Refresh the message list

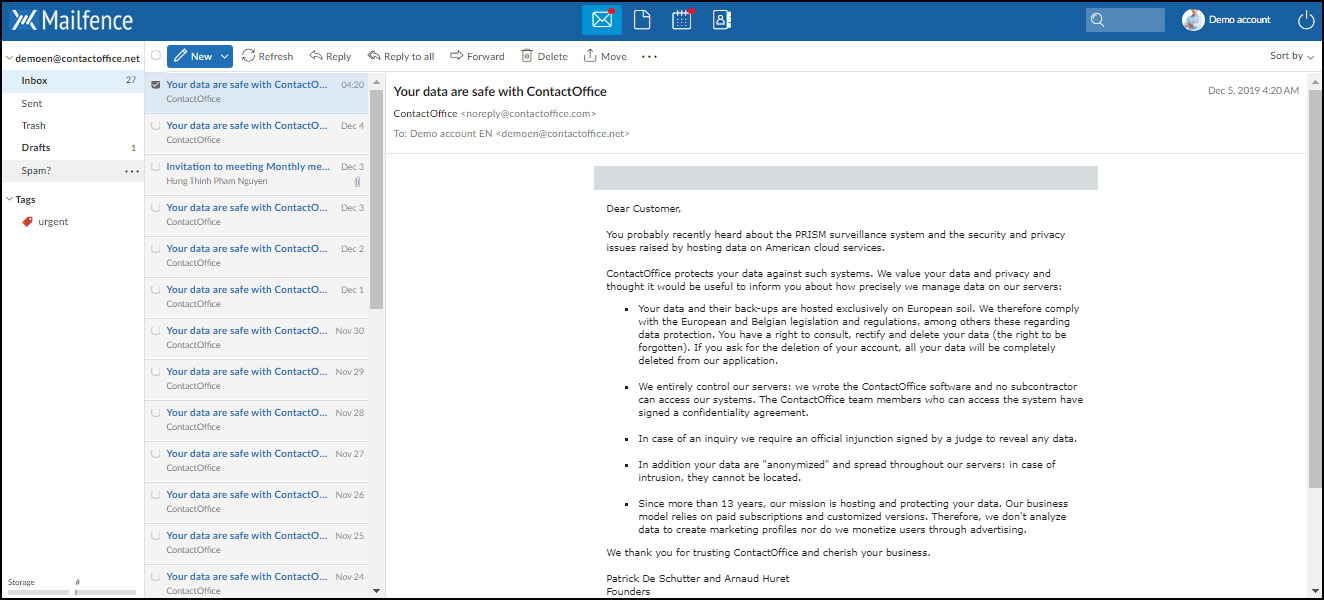[x=268, y=56]
